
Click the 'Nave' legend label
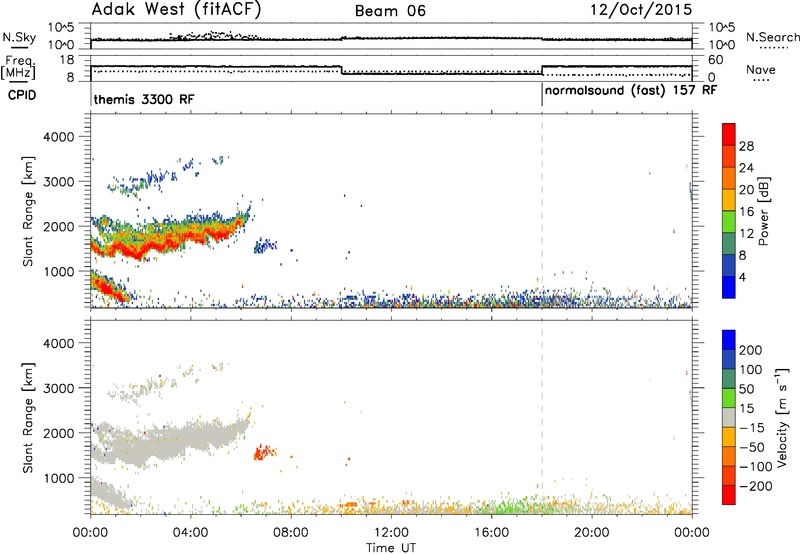click(x=761, y=69)
